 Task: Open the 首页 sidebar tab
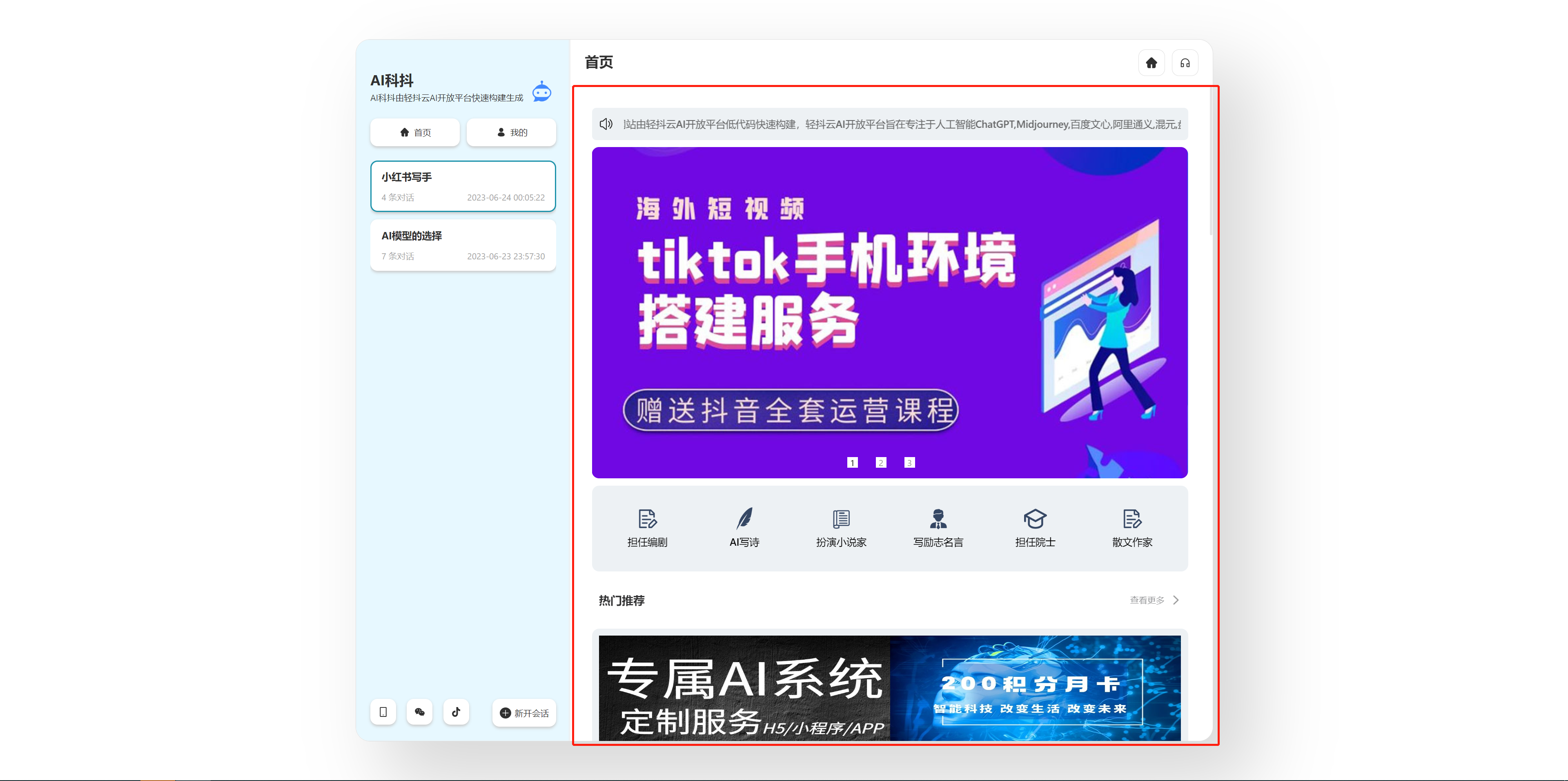pos(414,132)
